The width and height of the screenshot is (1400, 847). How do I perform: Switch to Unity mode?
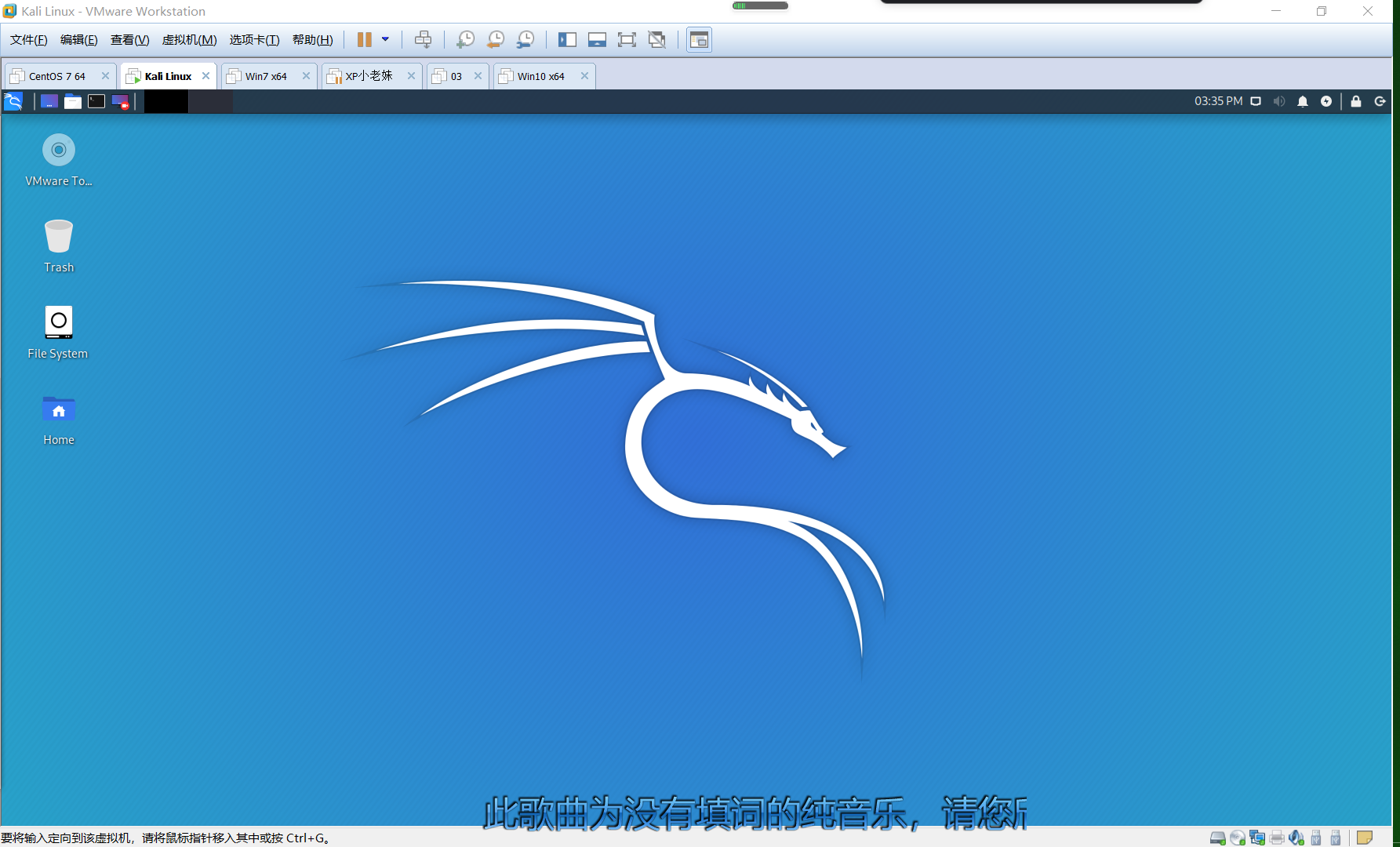(x=657, y=39)
